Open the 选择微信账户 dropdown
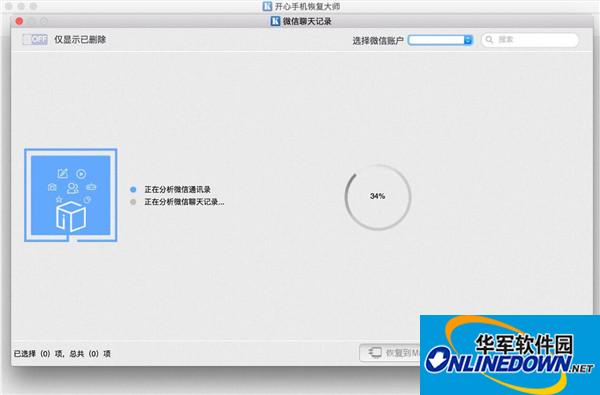 click(x=440, y=40)
